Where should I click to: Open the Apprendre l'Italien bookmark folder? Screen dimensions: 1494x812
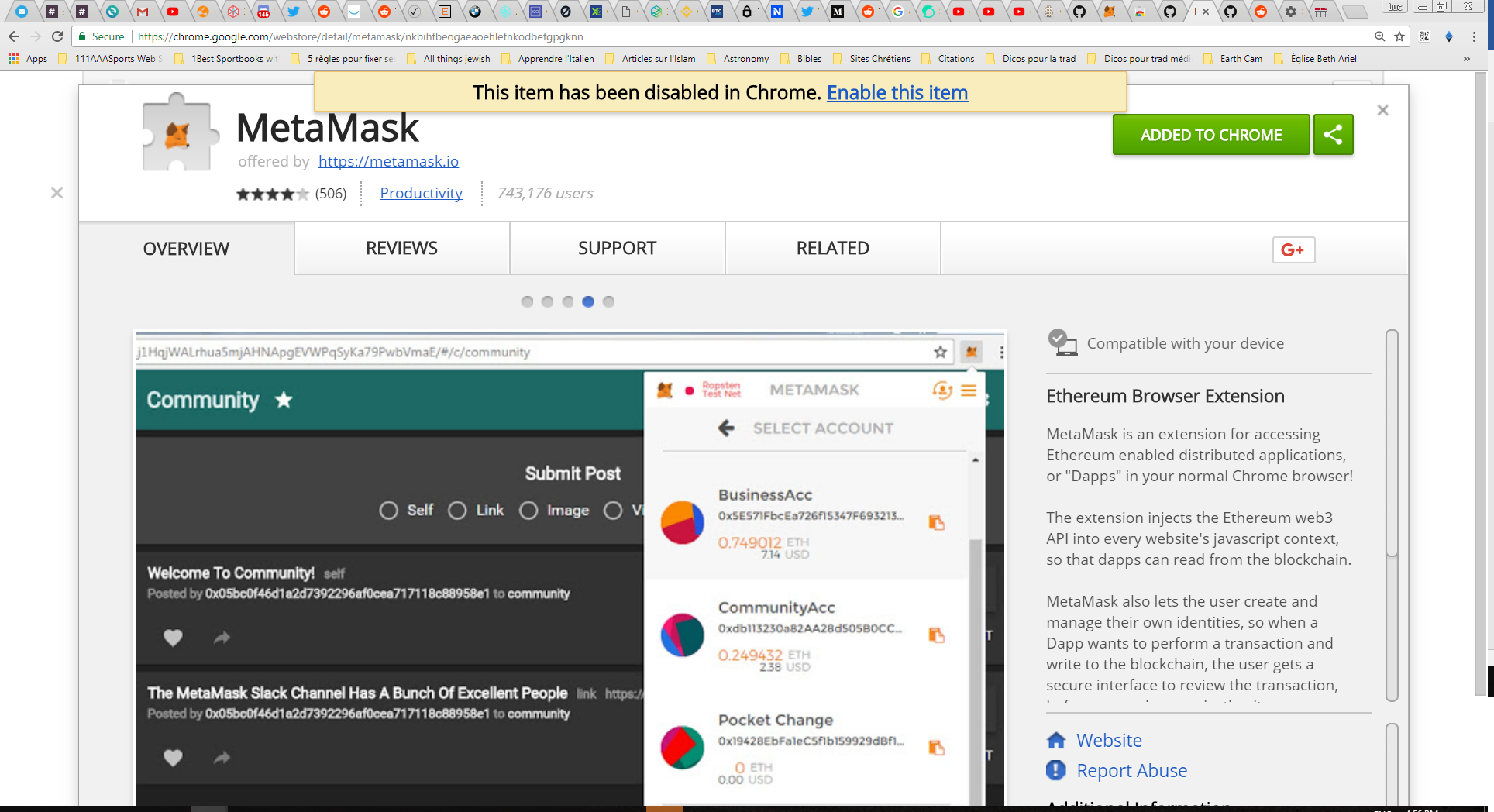[x=548, y=59]
